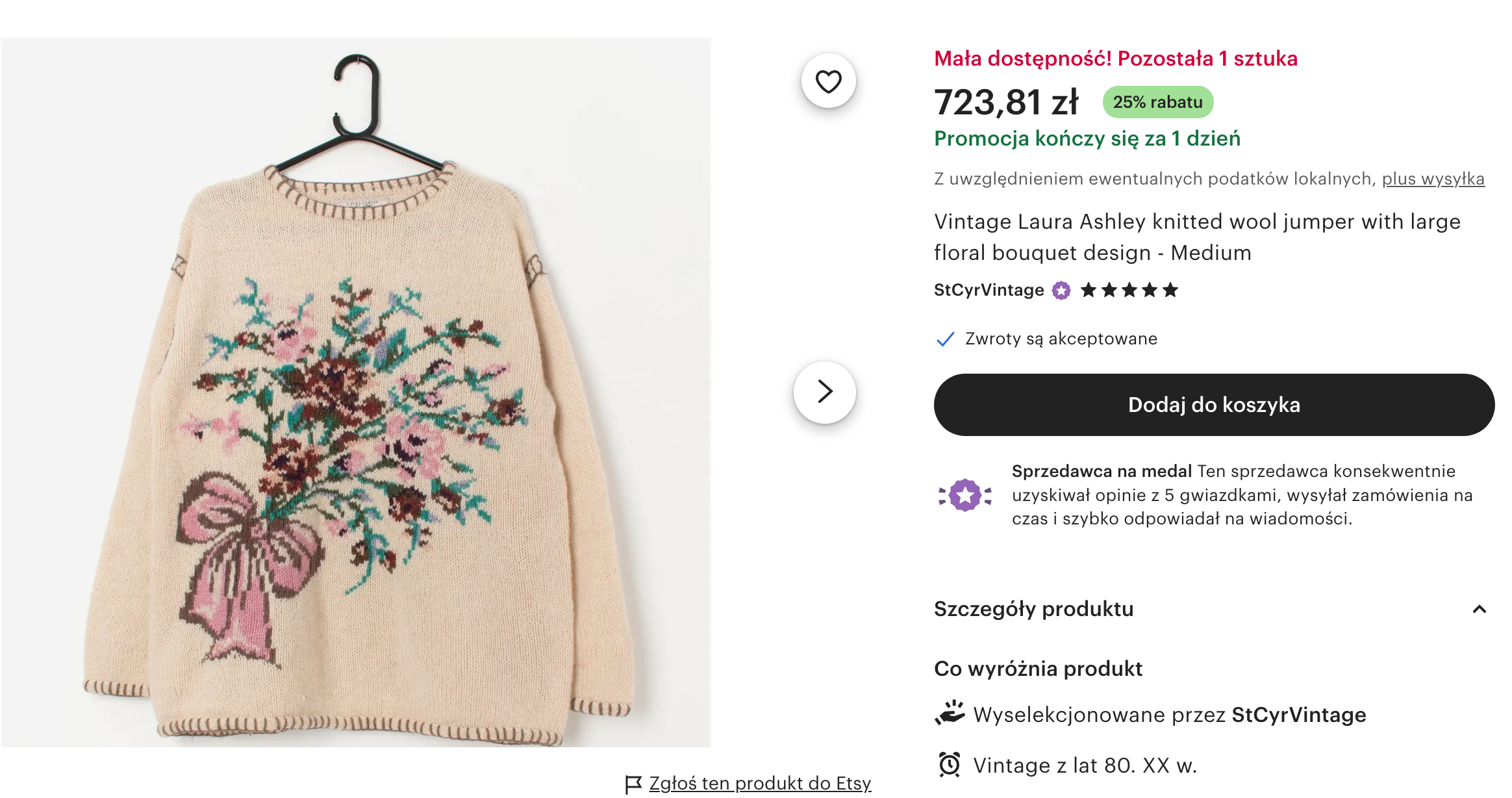
Task: Click the blue checkmark next to returns accepted
Action: pyautogui.click(x=945, y=339)
